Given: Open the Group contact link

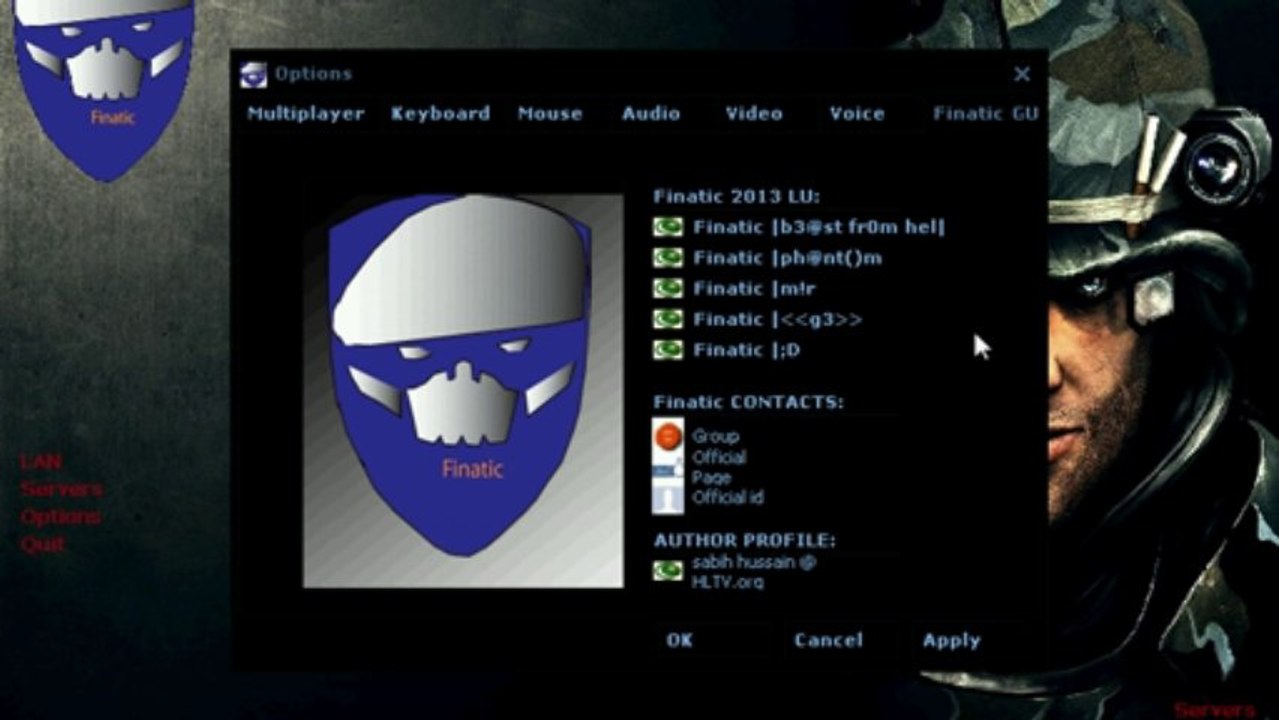Looking at the screenshot, I should coord(715,436).
